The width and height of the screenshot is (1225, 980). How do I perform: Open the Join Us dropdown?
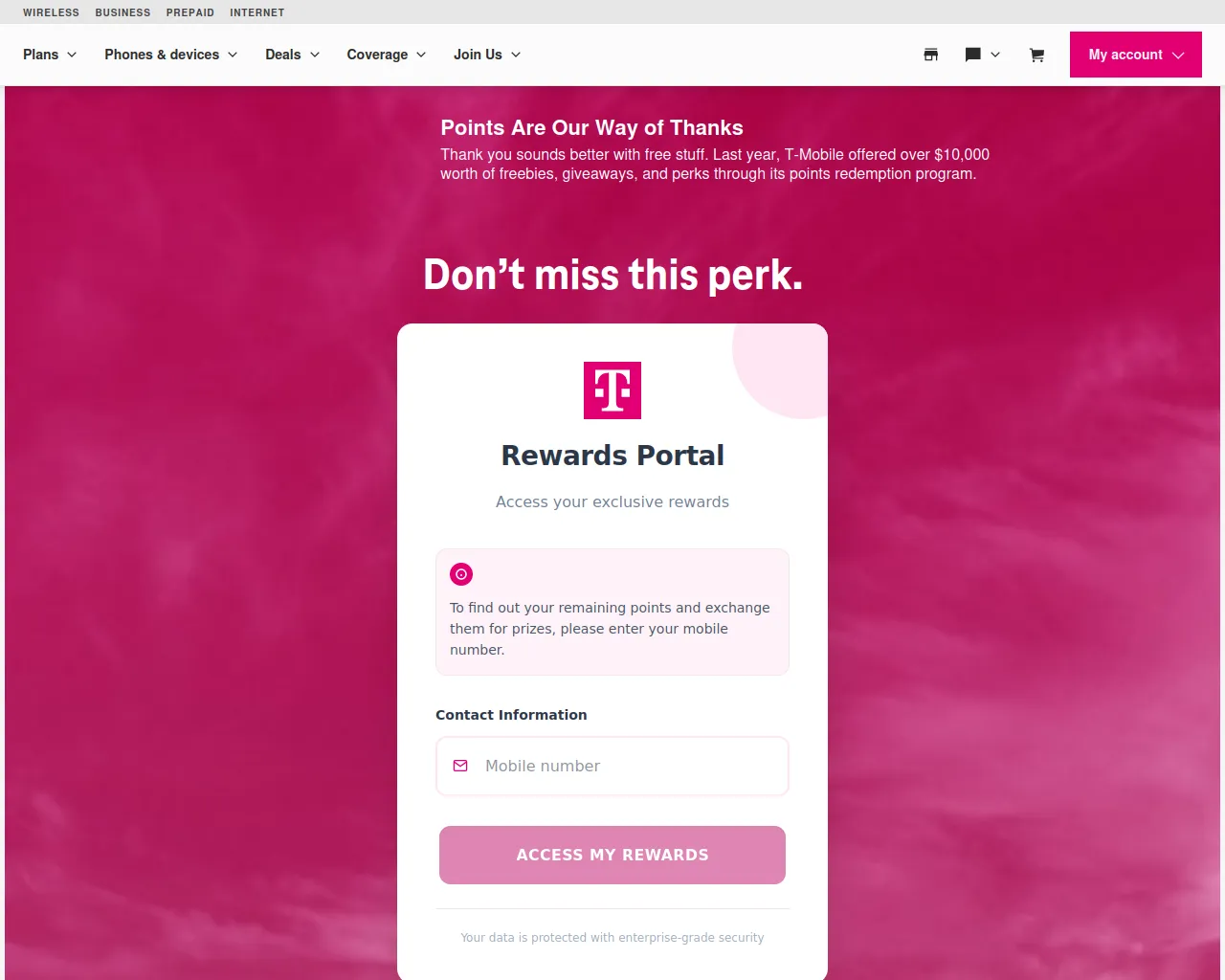[486, 55]
